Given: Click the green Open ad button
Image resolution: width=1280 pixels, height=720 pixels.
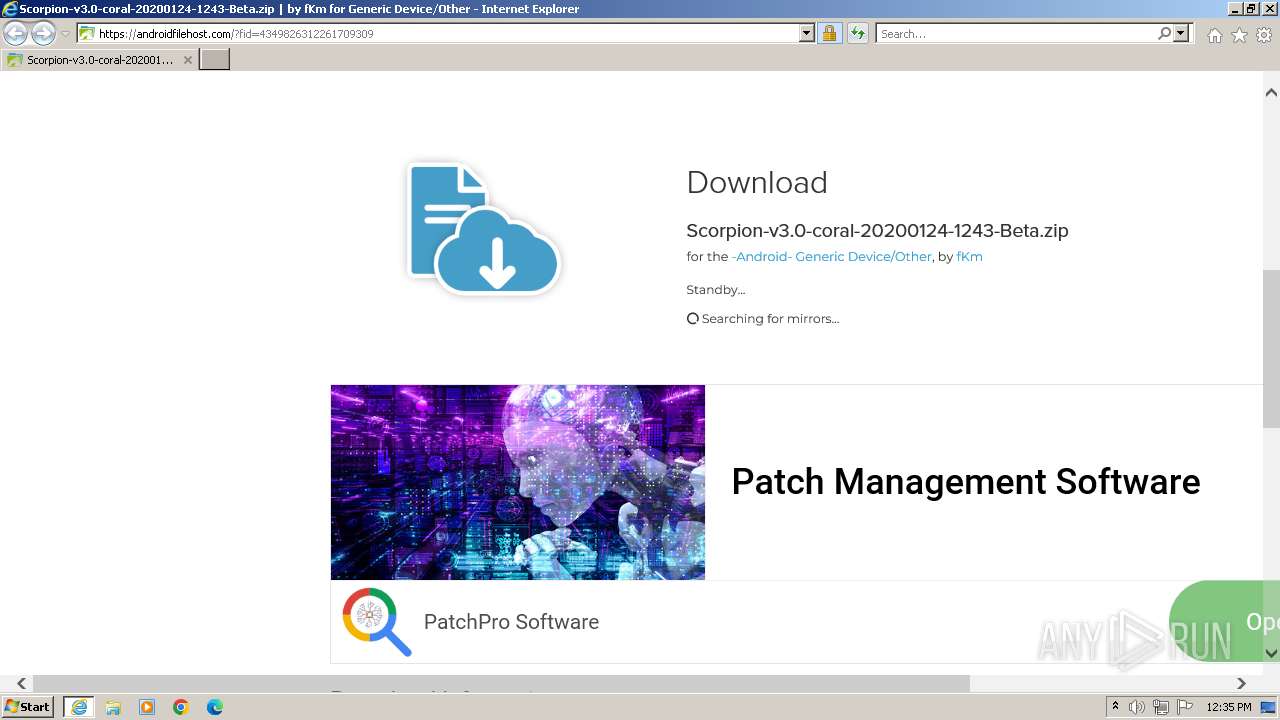Looking at the screenshot, I should [x=1216, y=622].
